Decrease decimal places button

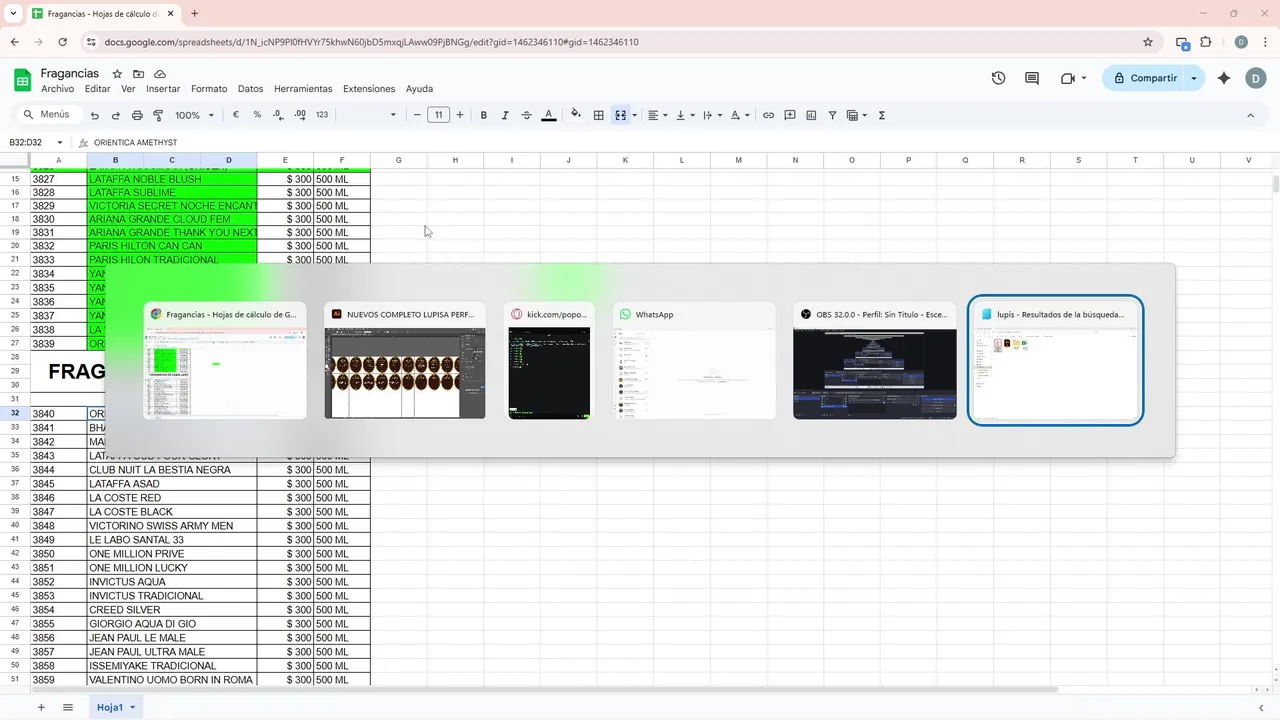(x=278, y=115)
